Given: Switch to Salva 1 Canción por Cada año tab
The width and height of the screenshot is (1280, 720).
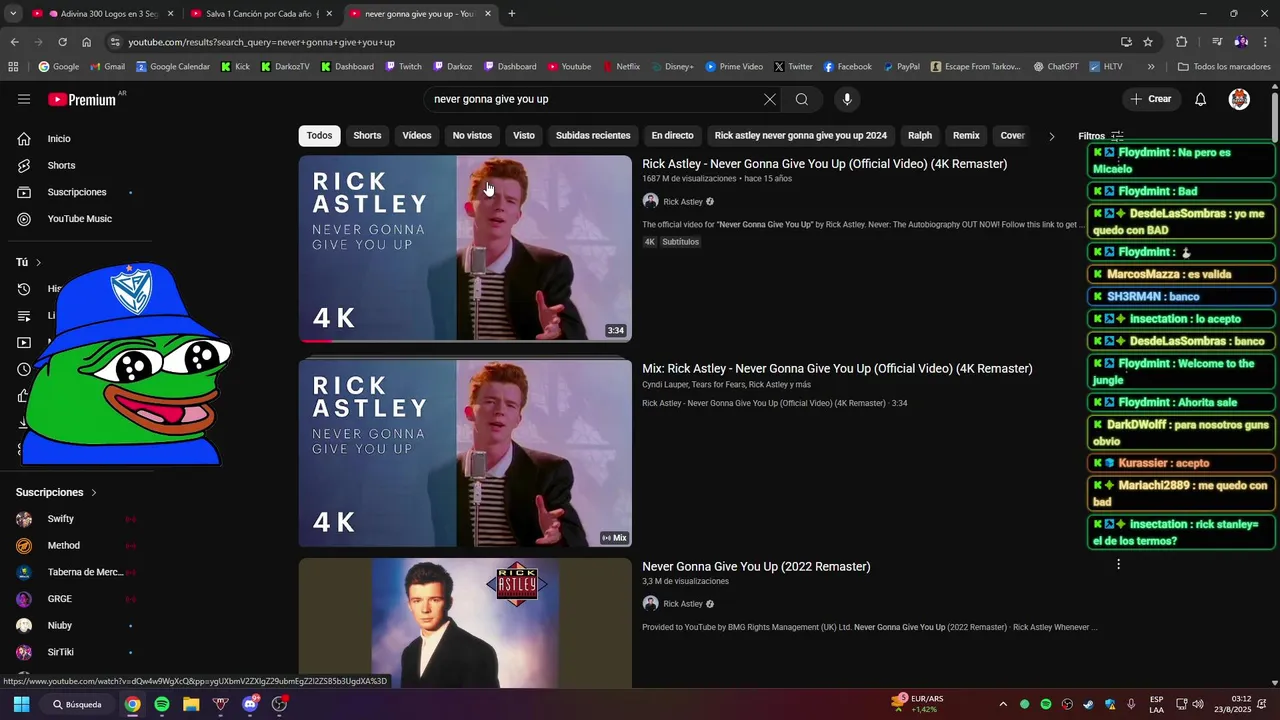Looking at the screenshot, I should (x=262, y=14).
